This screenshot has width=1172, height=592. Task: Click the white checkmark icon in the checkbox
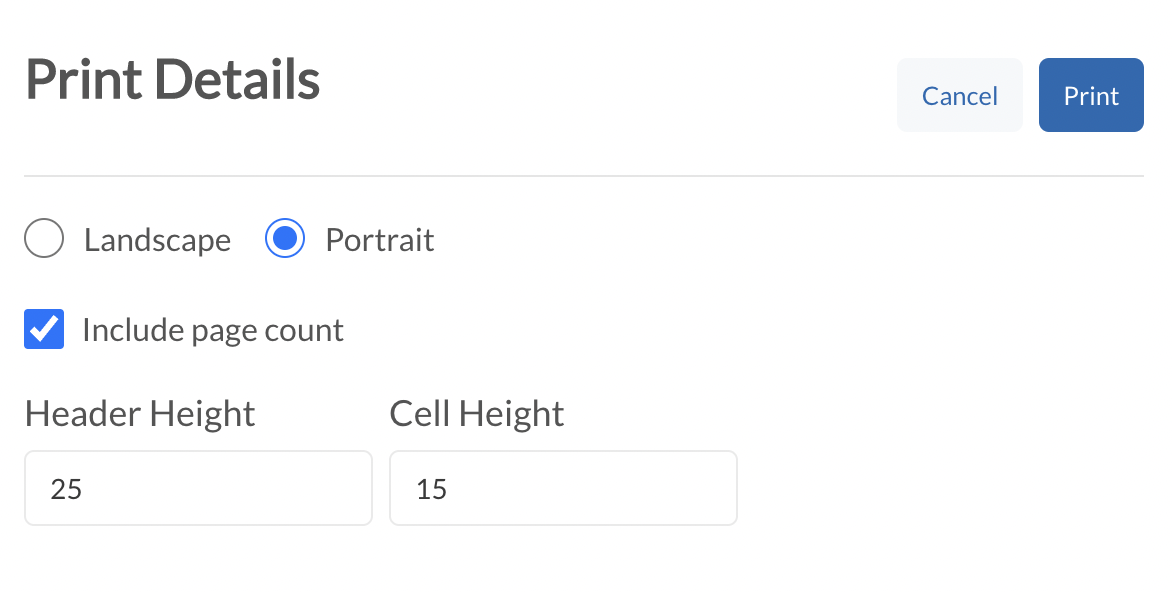click(44, 329)
